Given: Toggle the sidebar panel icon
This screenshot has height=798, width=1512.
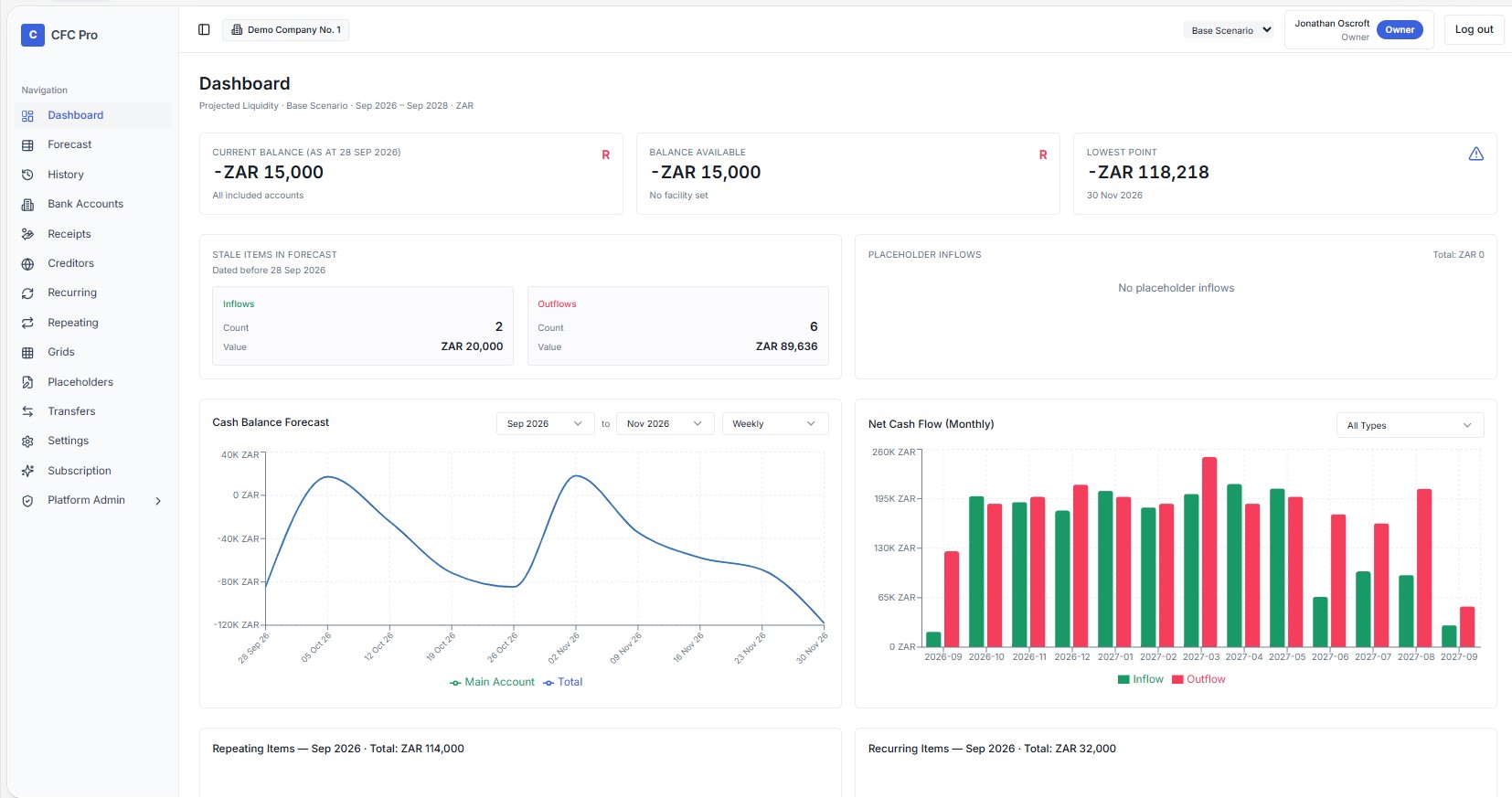Looking at the screenshot, I should pyautogui.click(x=204, y=29).
